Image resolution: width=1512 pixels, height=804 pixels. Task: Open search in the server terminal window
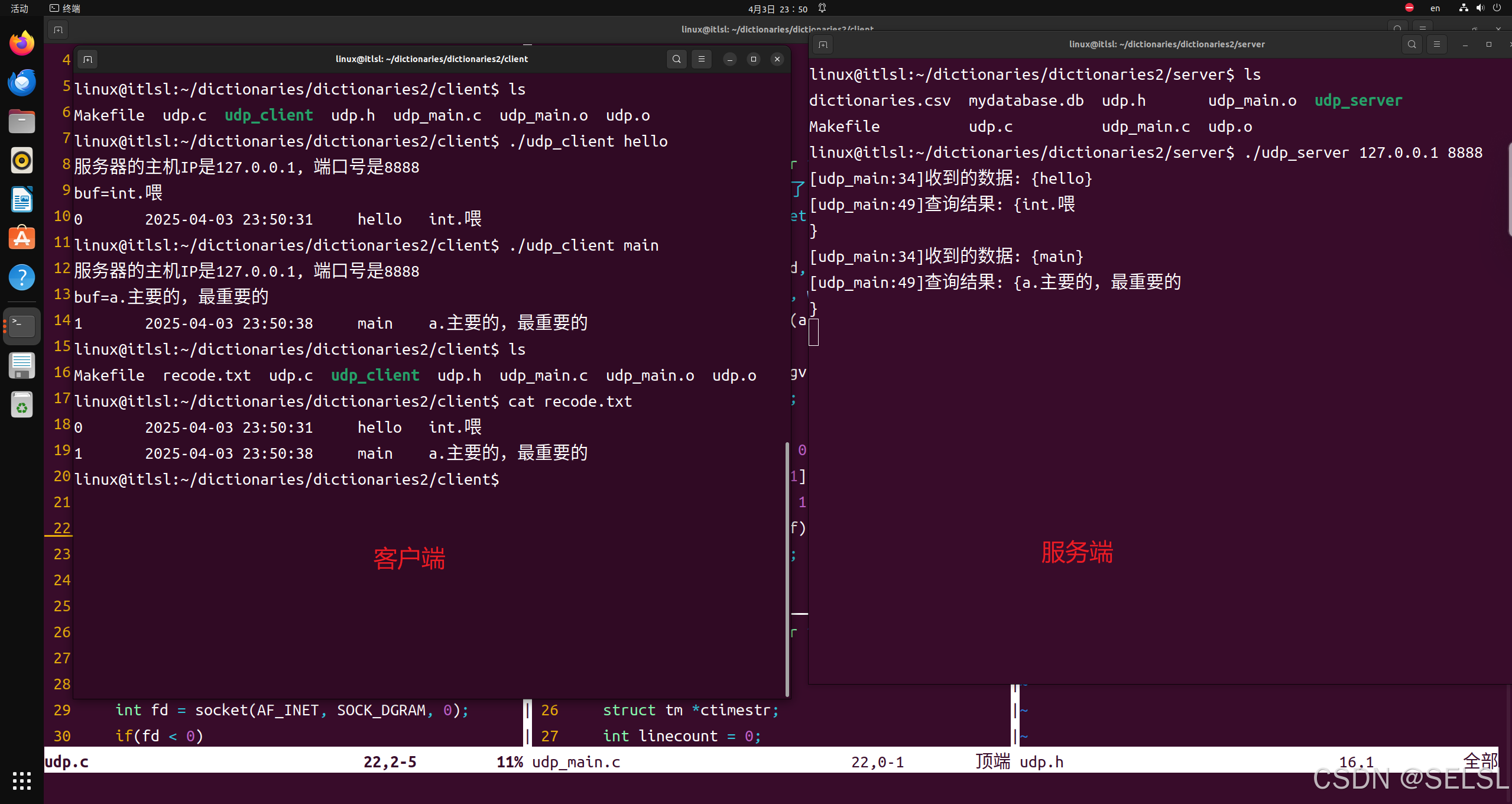(x=1412, y=44)
